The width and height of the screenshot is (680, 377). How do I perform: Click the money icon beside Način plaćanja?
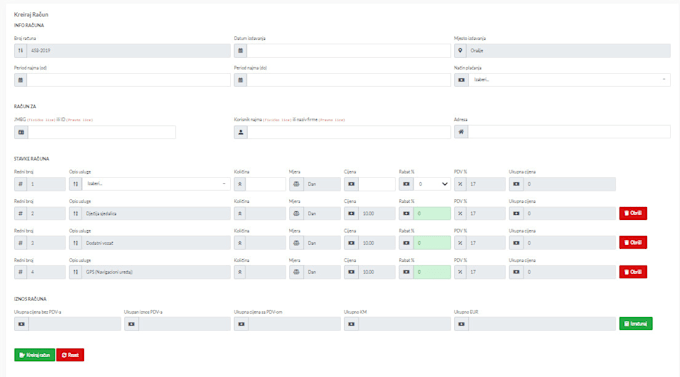(461, 80)
